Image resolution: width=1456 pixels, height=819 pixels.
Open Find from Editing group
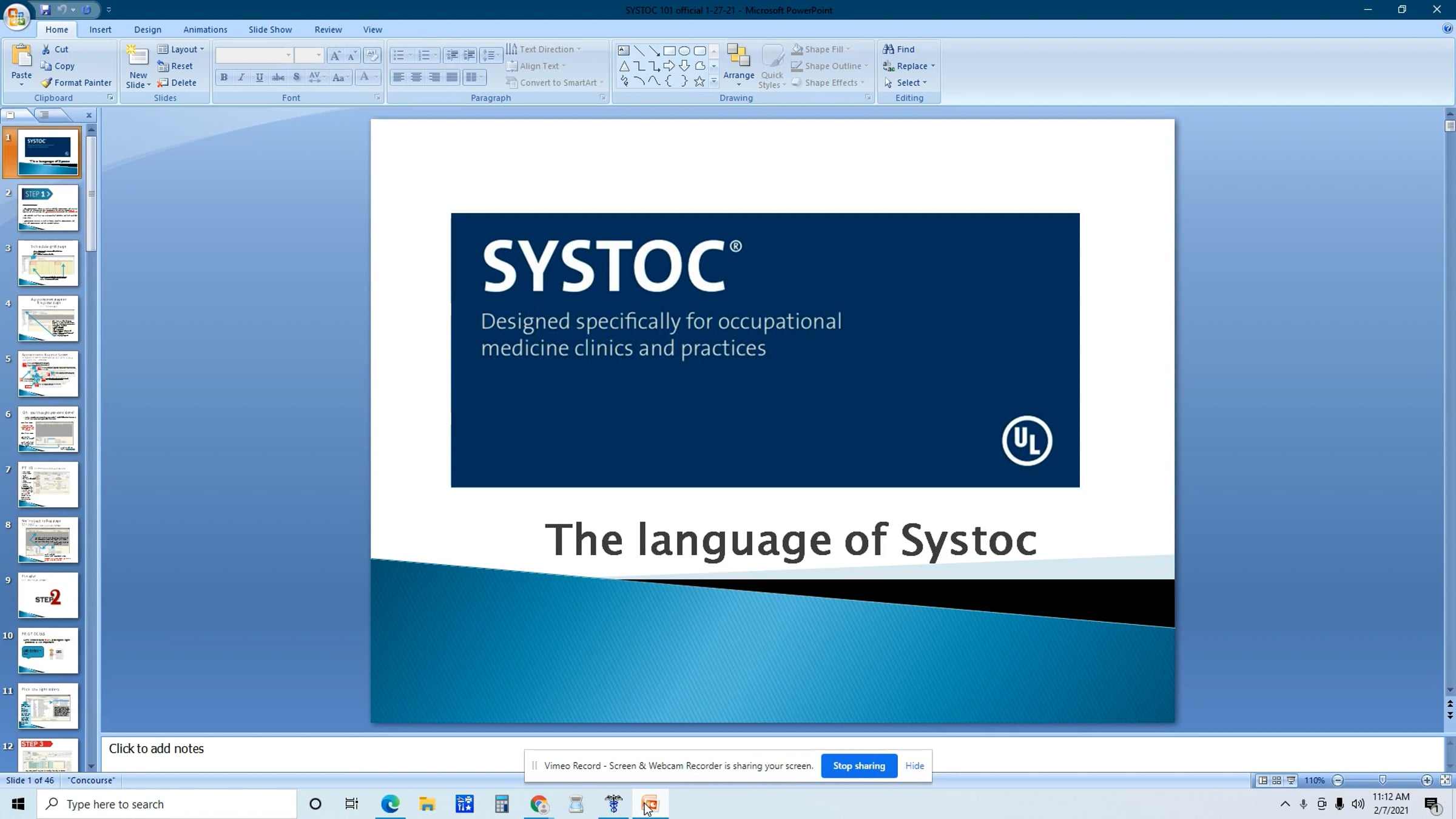coord(898,49)
